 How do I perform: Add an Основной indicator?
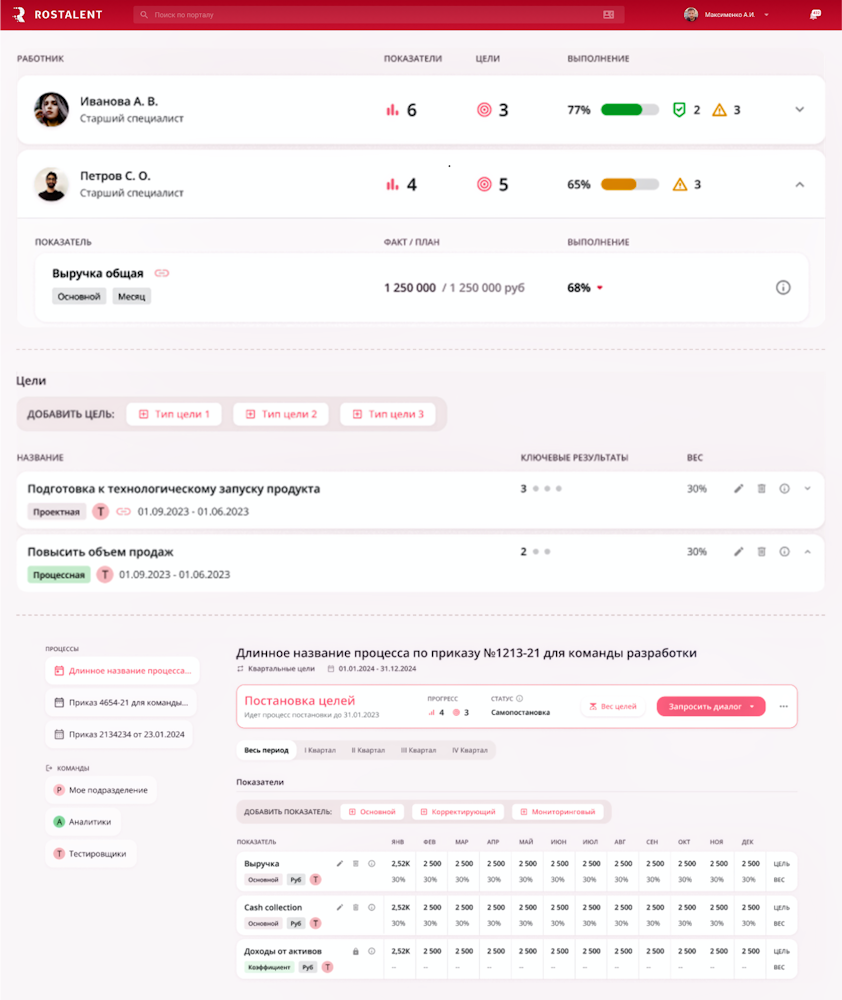coord(372,812)
